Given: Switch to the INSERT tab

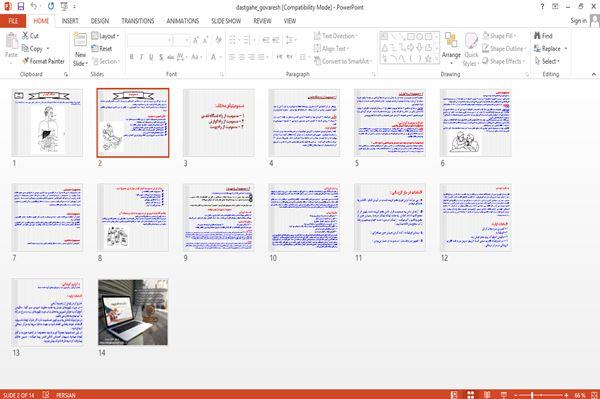Looking at the screenshot, I should click(70, 21).
